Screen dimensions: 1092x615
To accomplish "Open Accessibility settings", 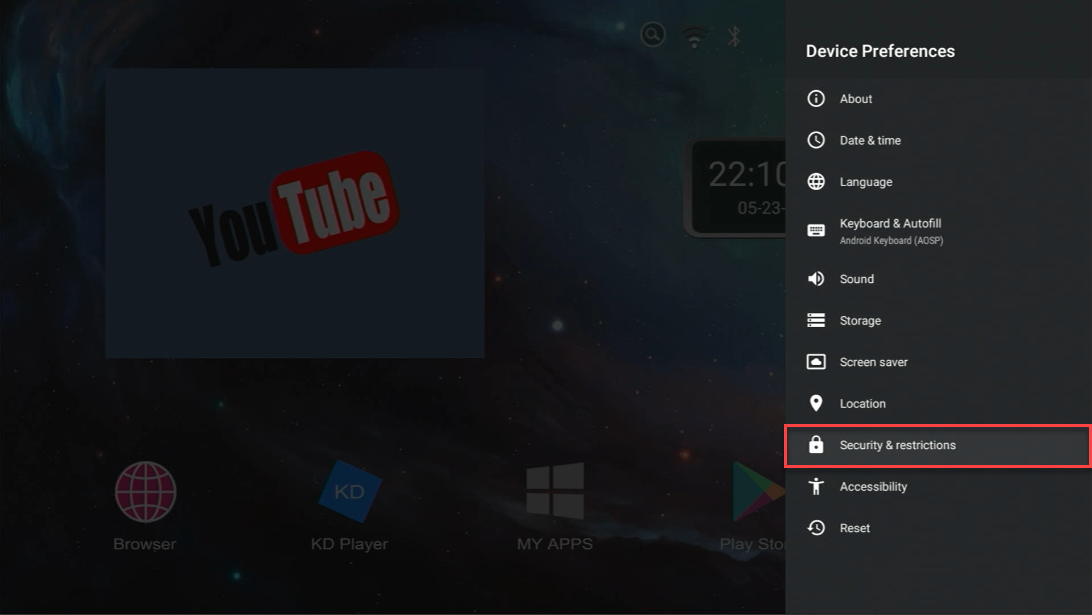I will [x=938, y=486].
